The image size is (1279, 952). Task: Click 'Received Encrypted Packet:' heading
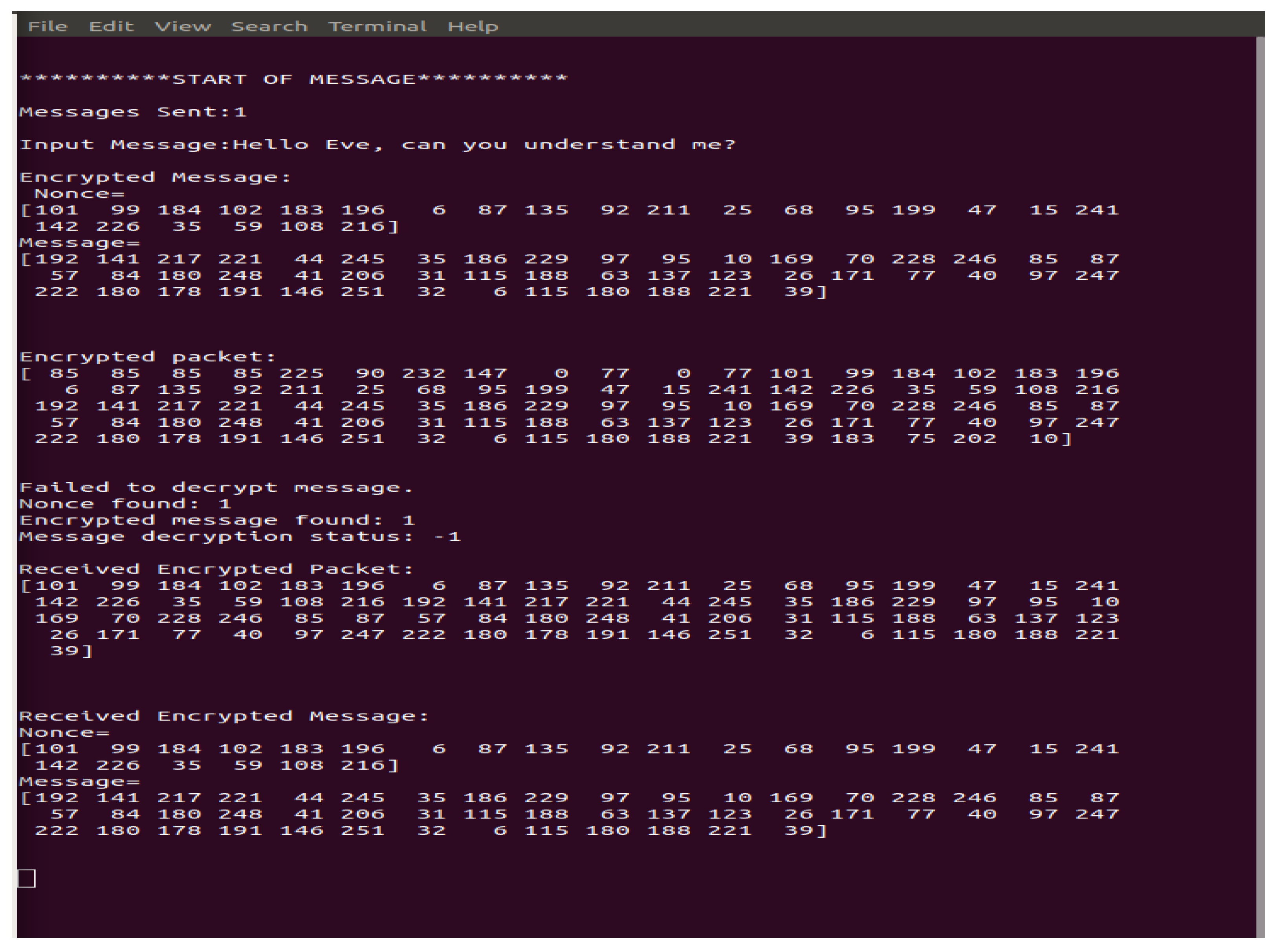click(x=216, y=569)
